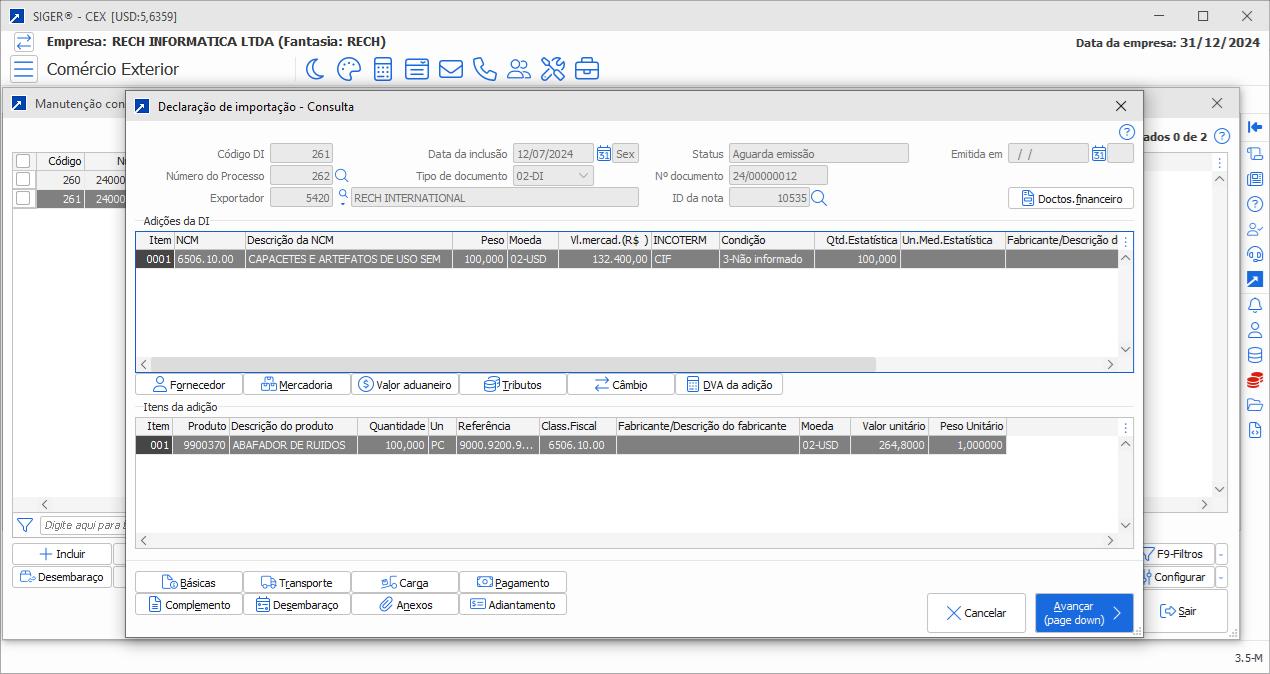This screenshot has height=674, width=1270.
Task: Open the wrench and screwdriver tools icon
Action: click(x=553, y=69)
